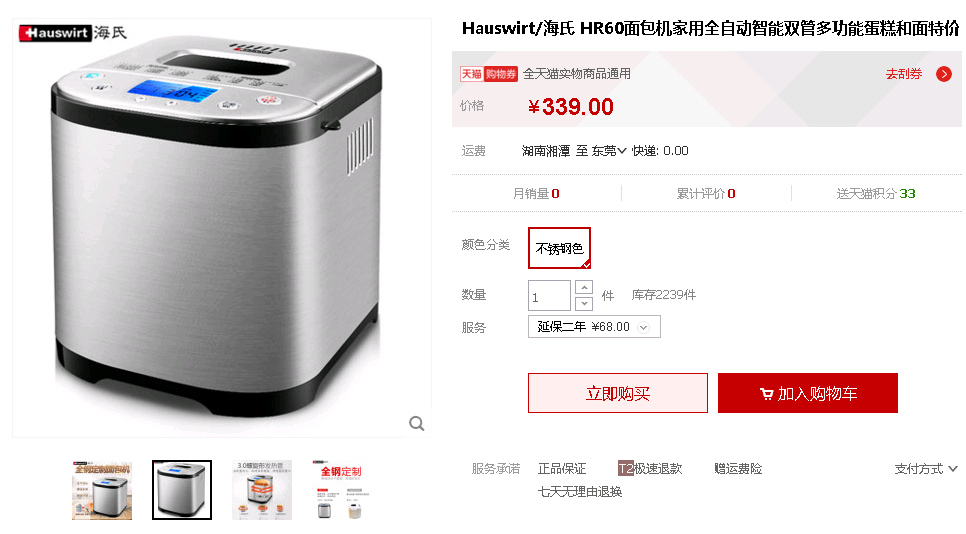The width and height of the screenshot is (966, 534).
Task: Click the Tmall 购物券 coupon badge
Action: tap(489, 74)
